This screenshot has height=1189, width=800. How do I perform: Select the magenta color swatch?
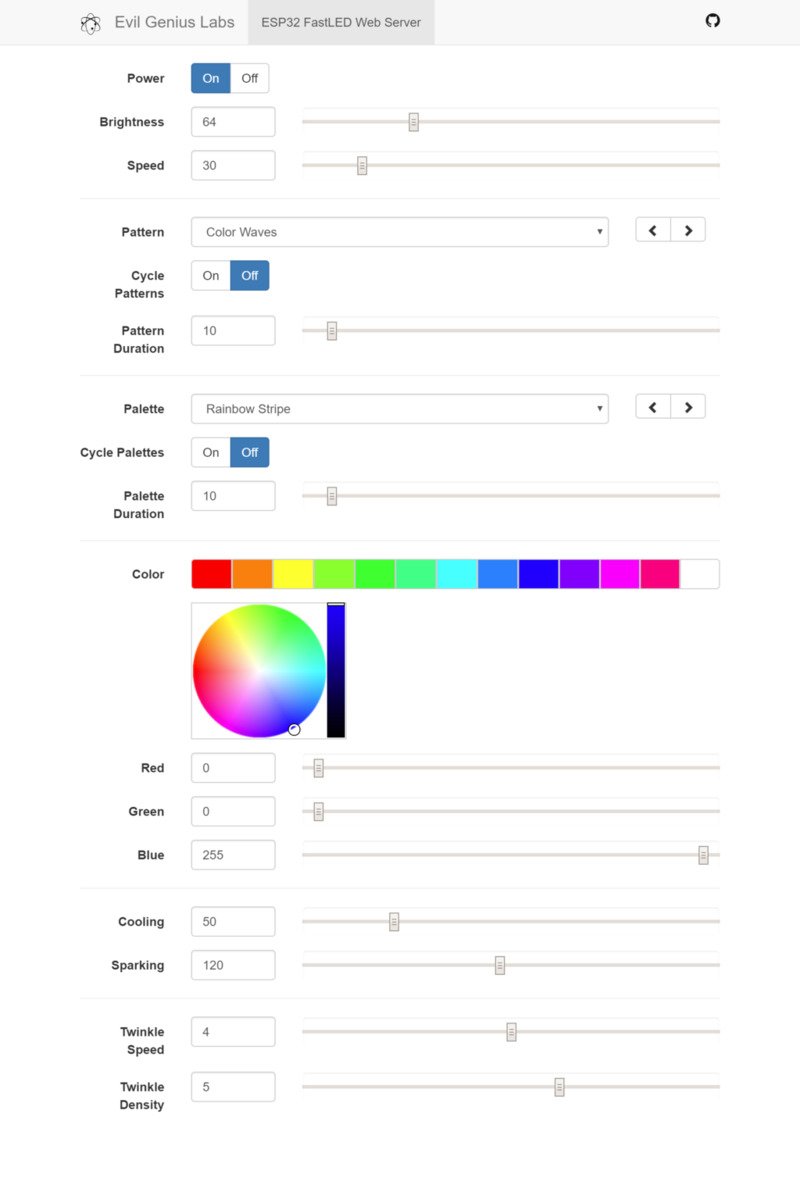click(620, 574)
